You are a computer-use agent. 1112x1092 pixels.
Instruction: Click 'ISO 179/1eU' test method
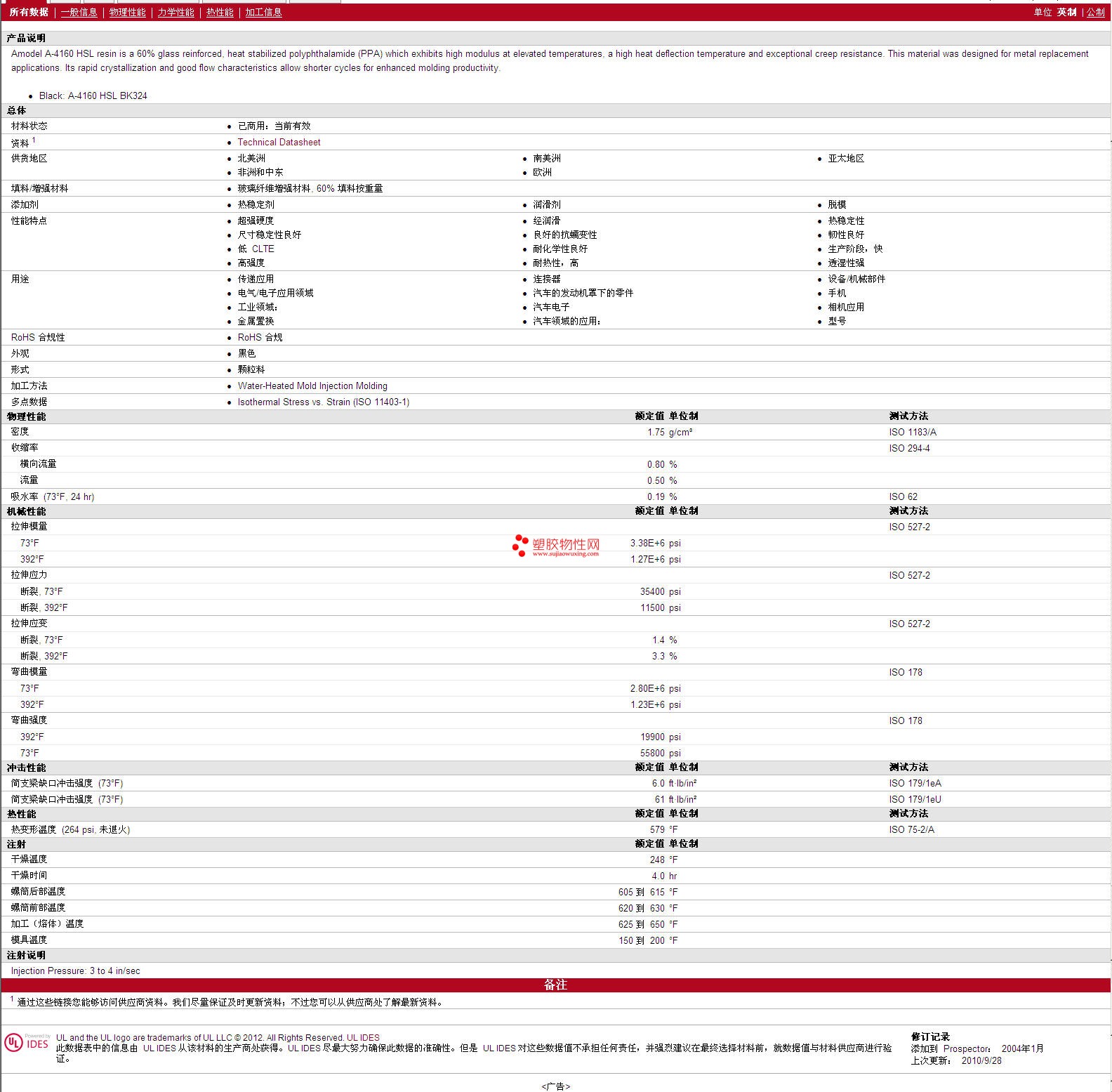pyautogui.click(x=915, y=799)
